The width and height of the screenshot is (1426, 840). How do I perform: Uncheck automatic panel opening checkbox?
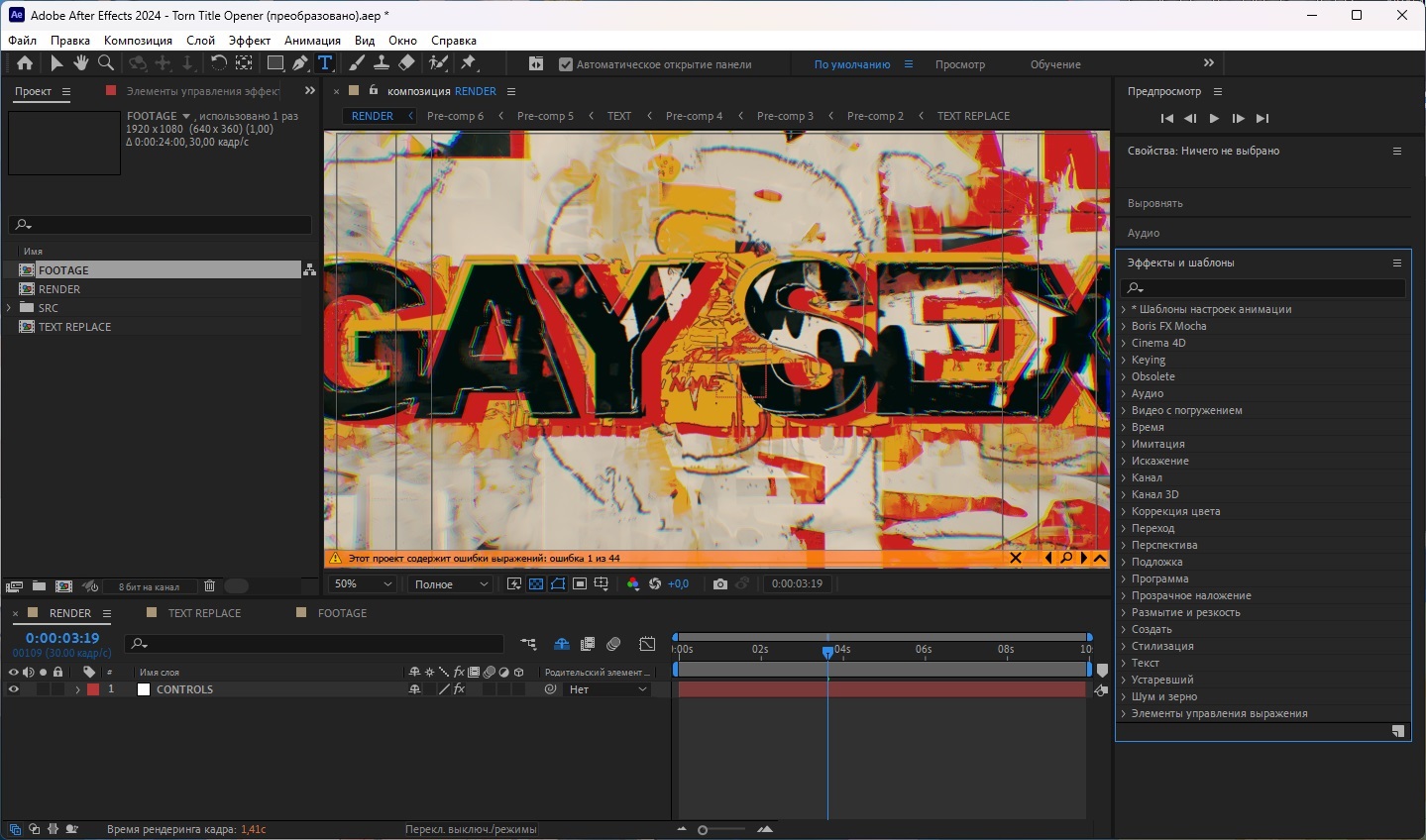566,64
